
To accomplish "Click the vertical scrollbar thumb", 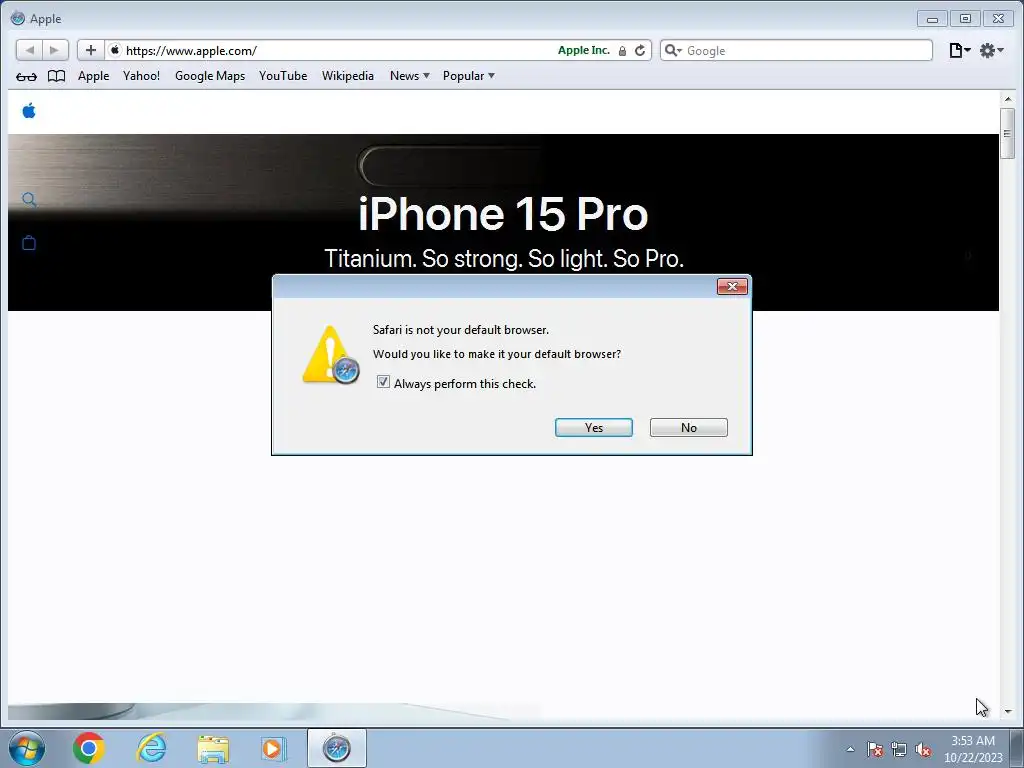I will coord(1008,133).
